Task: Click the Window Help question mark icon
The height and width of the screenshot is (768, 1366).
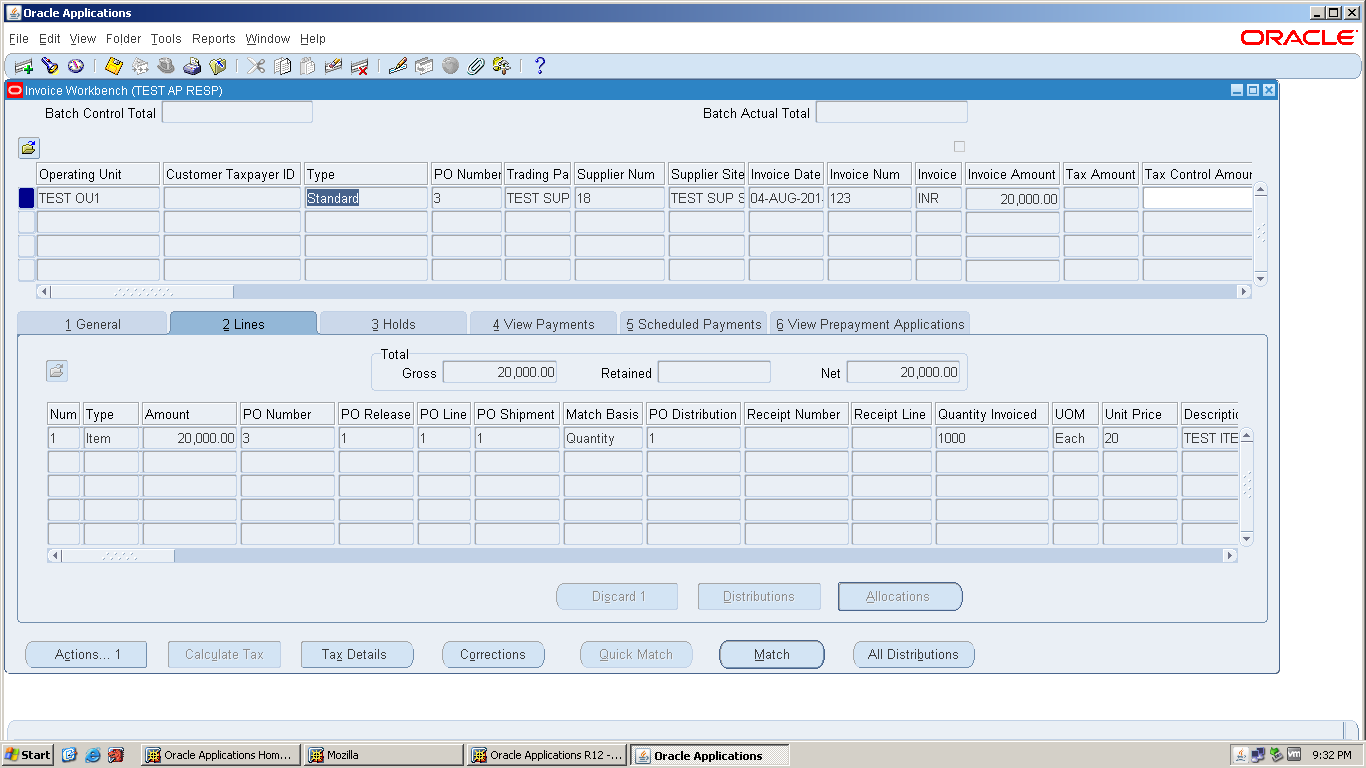Action: pos(540,66)
